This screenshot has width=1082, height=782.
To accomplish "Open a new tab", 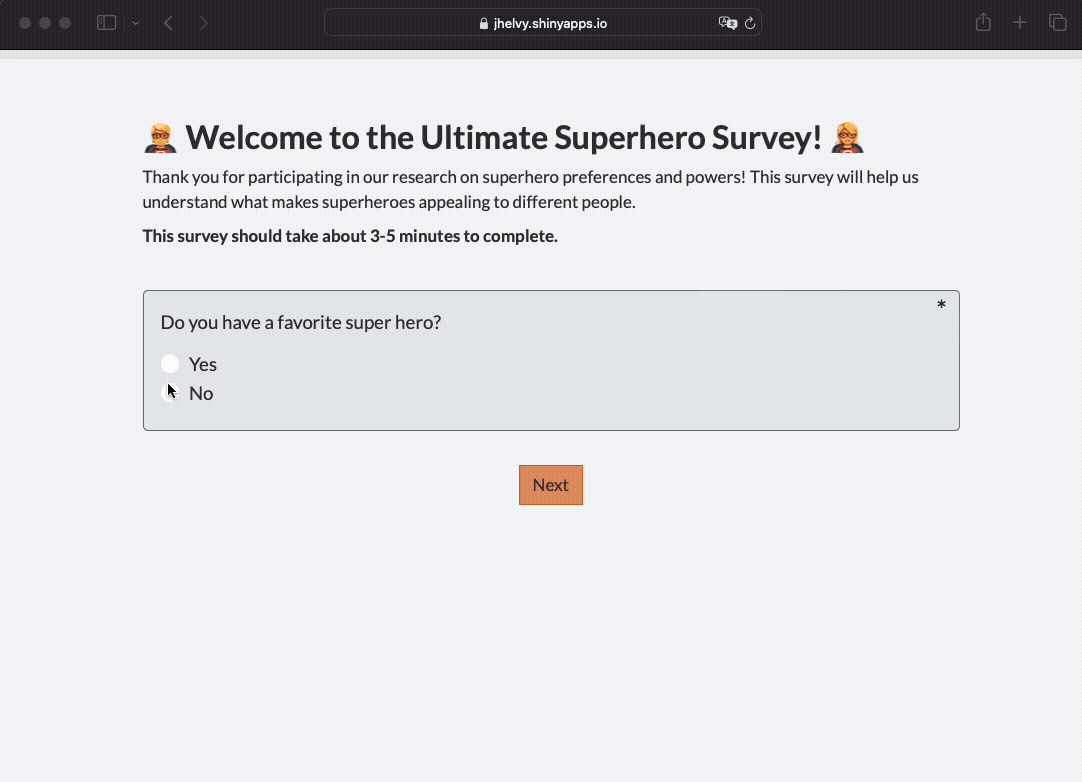I will [x=1020, y=23].
